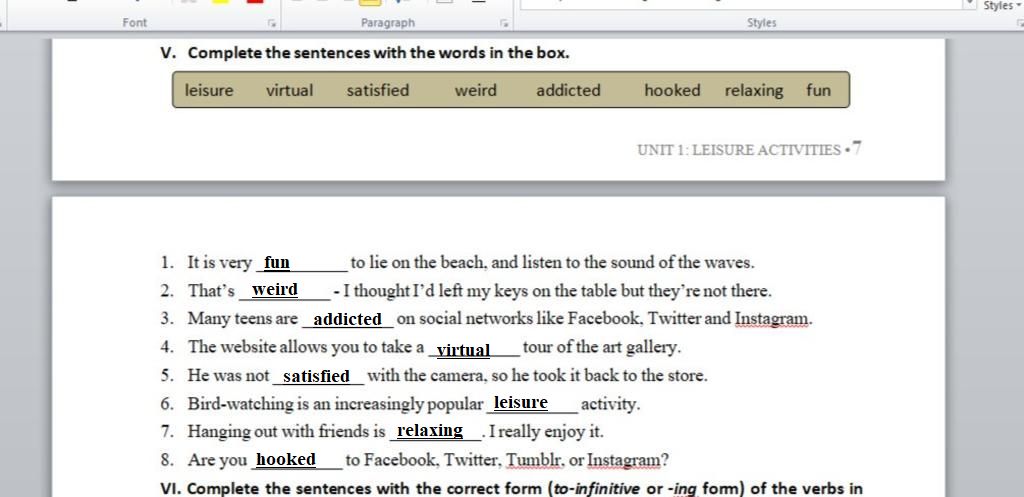Viewport: 1024px width, 497px height.
Task: Click the word 'relaxing' in the box
Action: (x=754, y=91)
